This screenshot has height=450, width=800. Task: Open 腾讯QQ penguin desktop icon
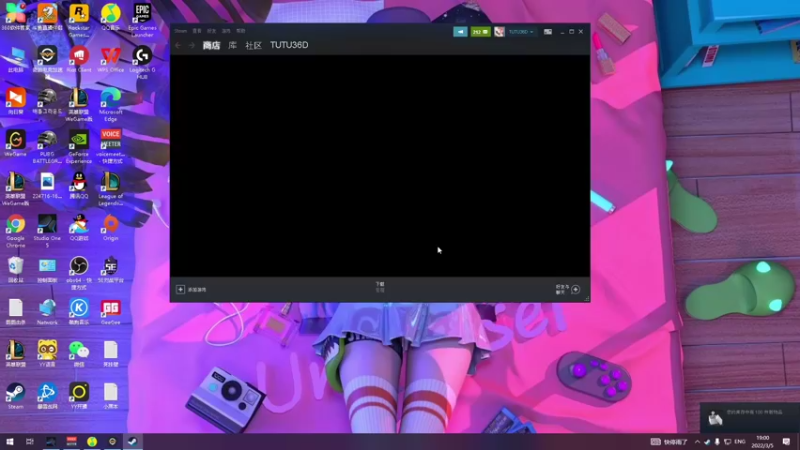(79, 186)
